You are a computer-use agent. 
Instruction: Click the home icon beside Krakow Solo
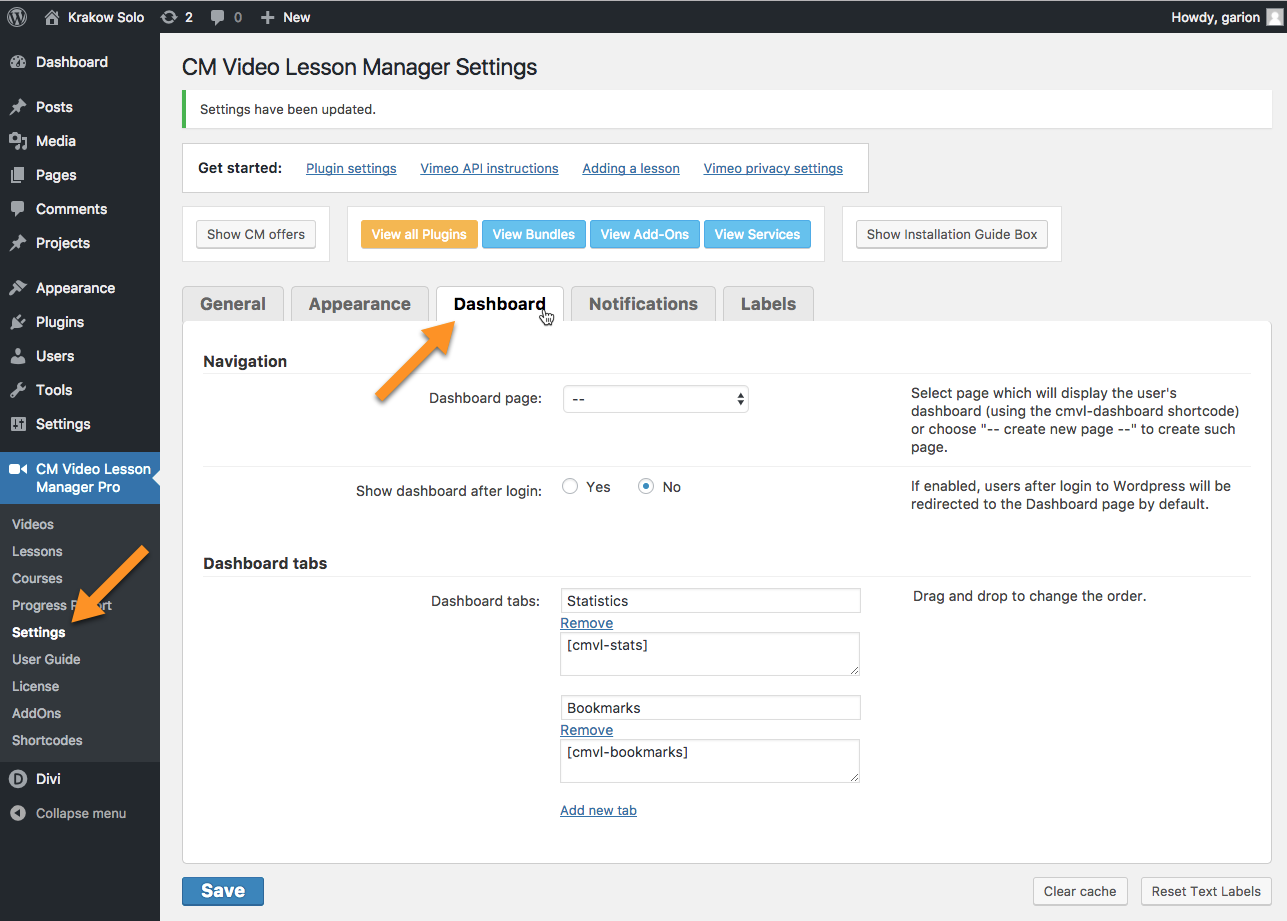[x=52, y=17]
